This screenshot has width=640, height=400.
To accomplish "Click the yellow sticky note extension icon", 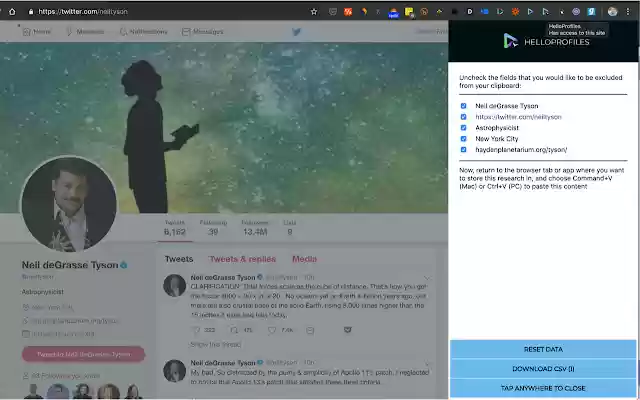I will coord(409,12).
